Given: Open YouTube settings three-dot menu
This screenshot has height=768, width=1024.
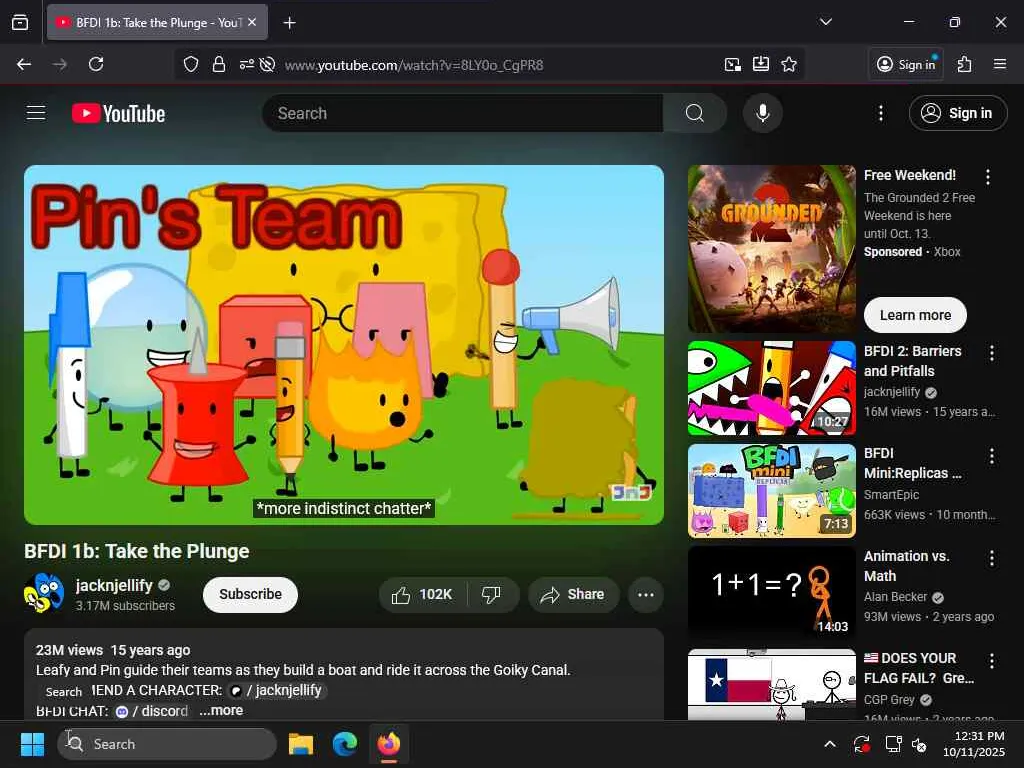Looking at the screenshot, I should tap(880, 113).
